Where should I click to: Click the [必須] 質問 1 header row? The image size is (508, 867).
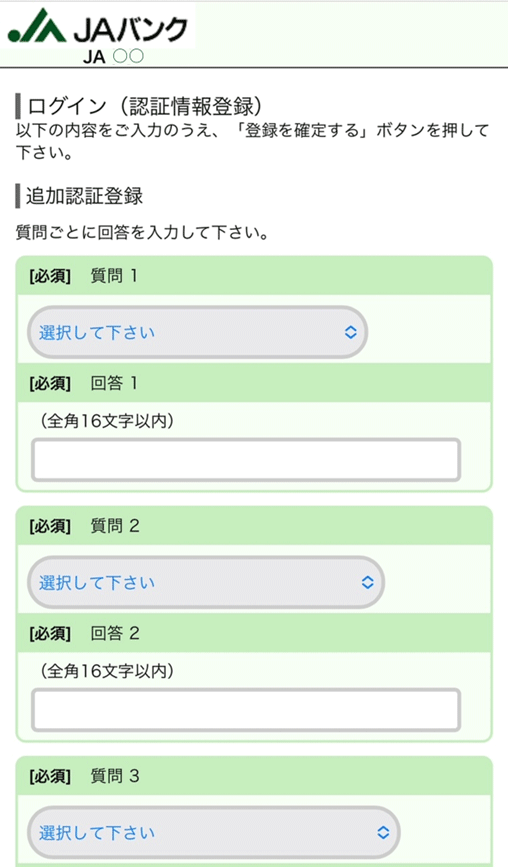coord(254,275)
